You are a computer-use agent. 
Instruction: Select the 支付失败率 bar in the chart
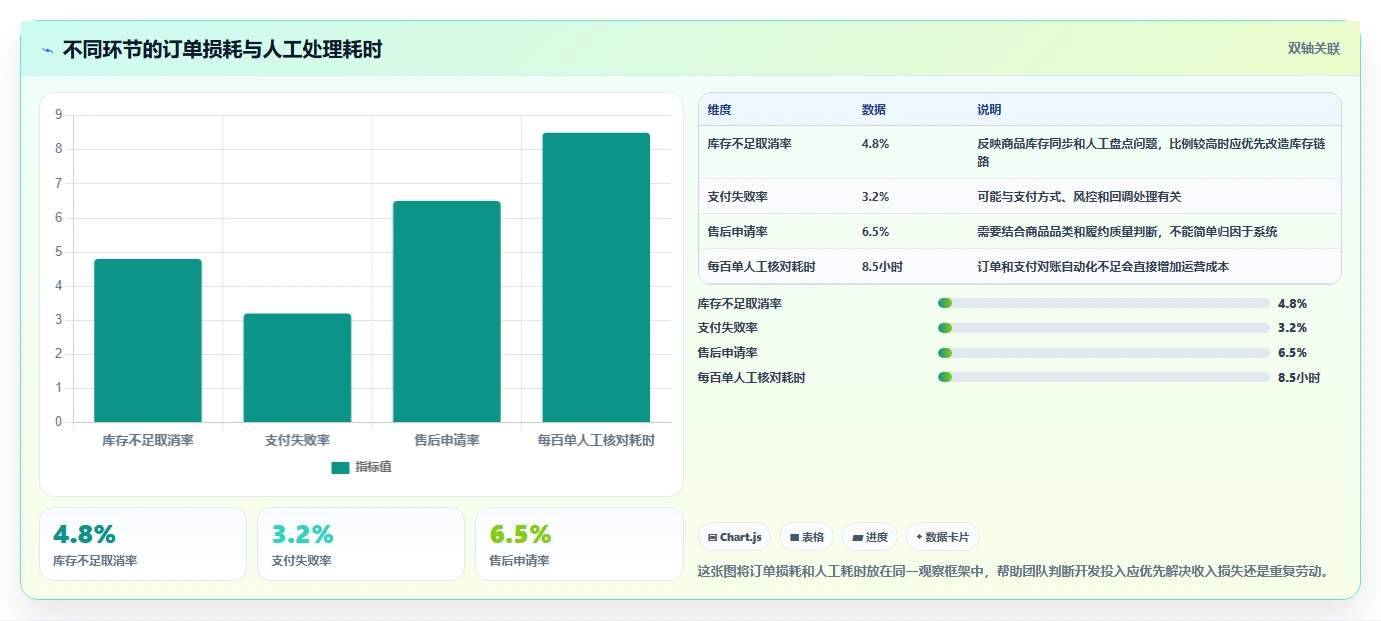tap(297, 368)
